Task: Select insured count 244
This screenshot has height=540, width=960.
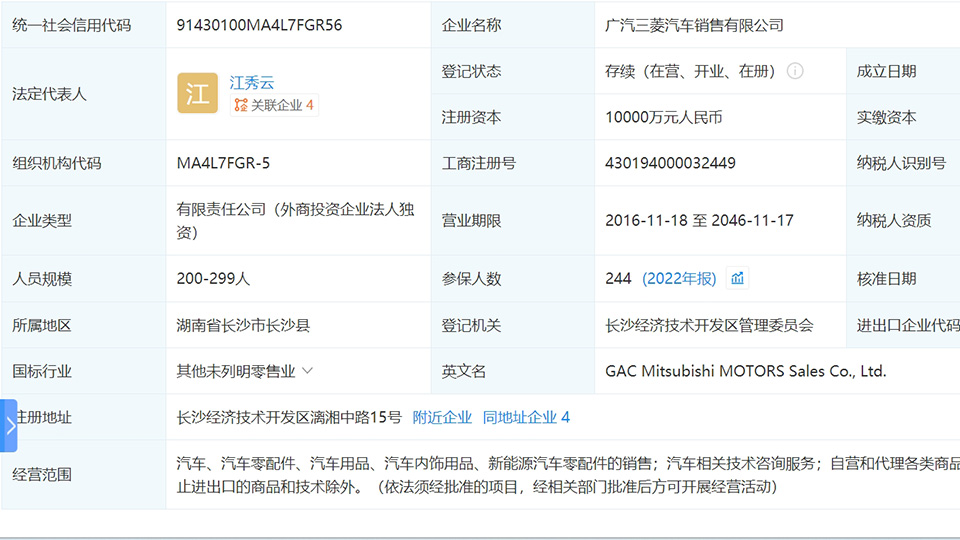Action: [618, 279]
